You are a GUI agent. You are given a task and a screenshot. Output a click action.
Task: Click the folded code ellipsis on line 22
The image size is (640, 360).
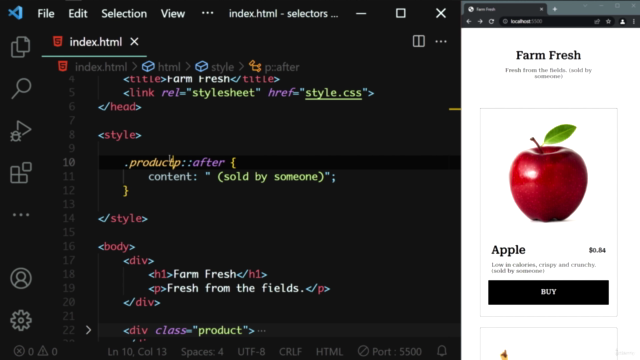262,330
